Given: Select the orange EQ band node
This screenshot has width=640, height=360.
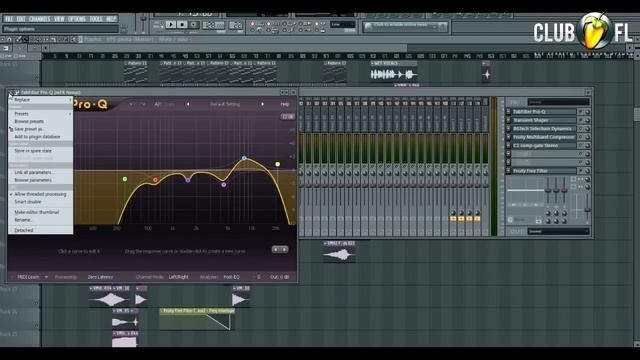Looking at the screenshot, I should coord(155,180).
